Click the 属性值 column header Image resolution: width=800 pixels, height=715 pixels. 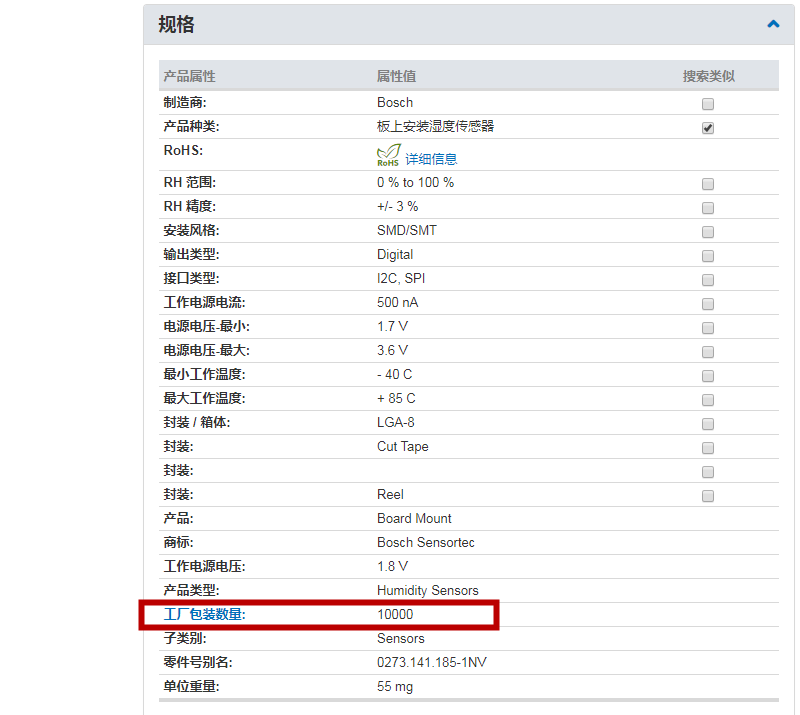[x=396, y=77]
